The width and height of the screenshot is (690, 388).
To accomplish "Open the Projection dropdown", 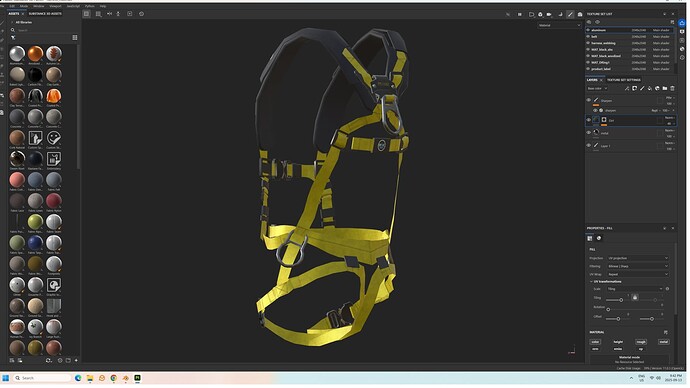I will point(638,259).
